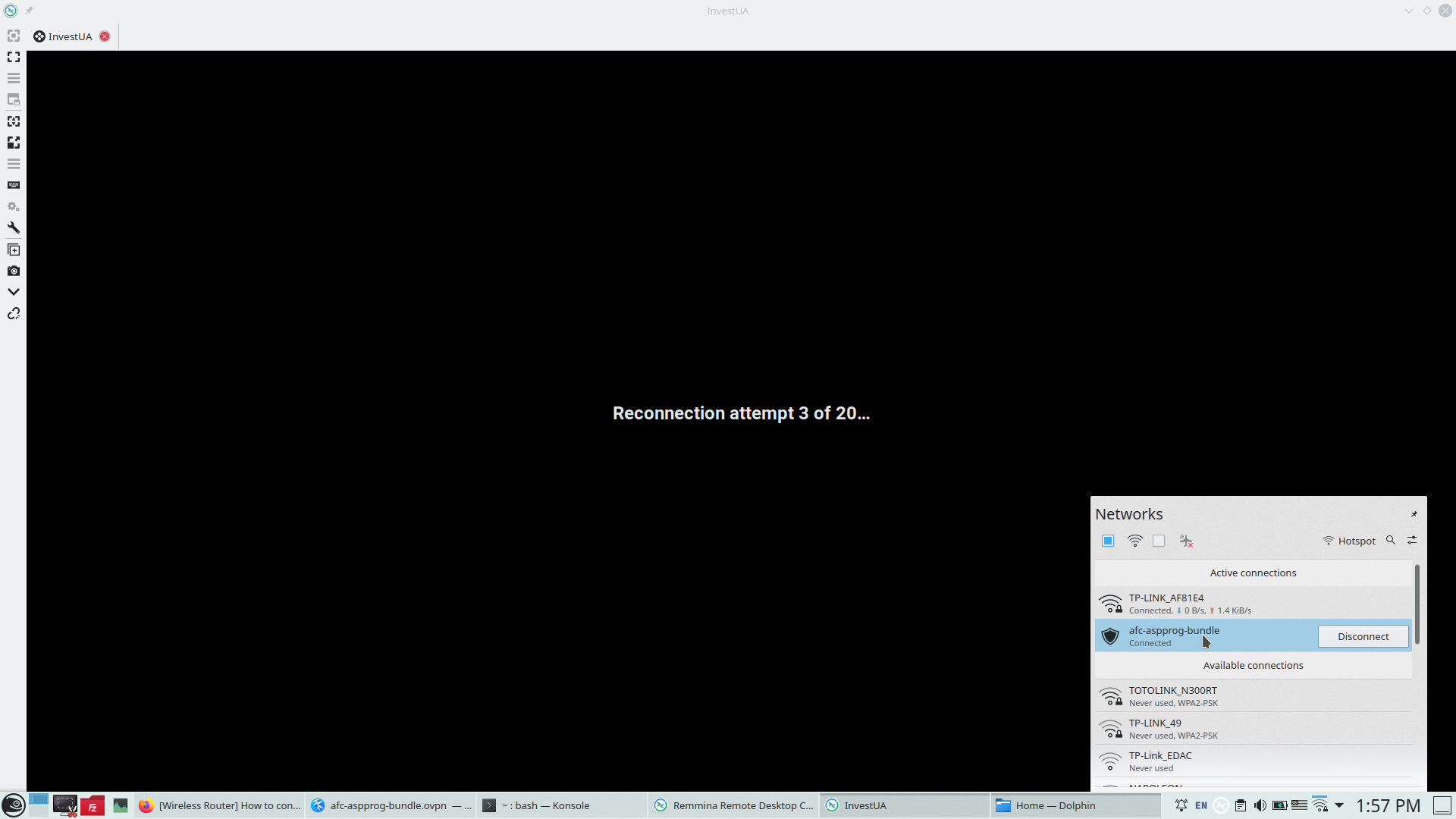Duplicate the current session
The image size is (1456, 819).
coord(14,249)
